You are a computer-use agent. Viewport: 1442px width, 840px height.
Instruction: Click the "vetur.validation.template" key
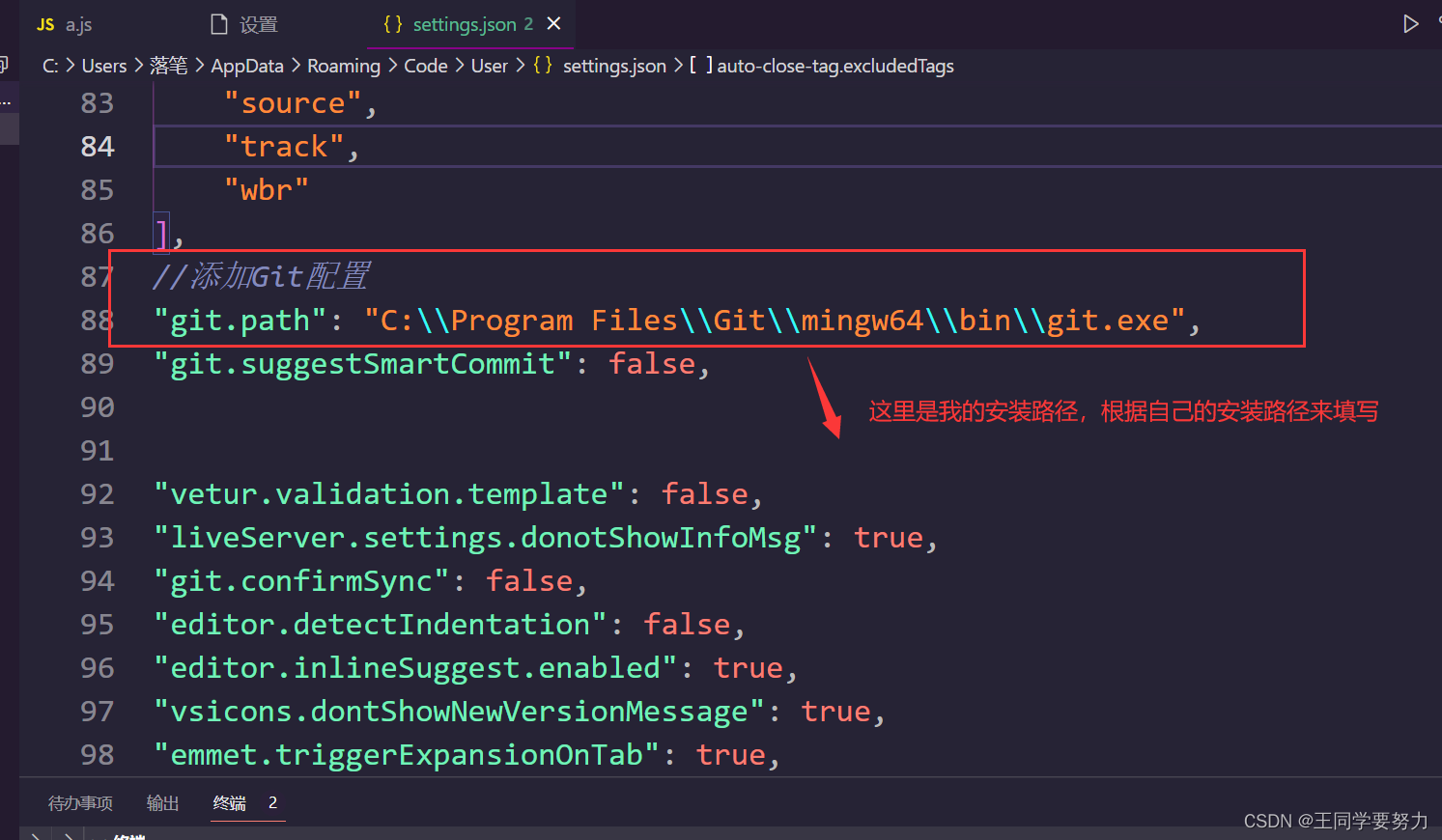pyautogui.click(x=389, y=494)
